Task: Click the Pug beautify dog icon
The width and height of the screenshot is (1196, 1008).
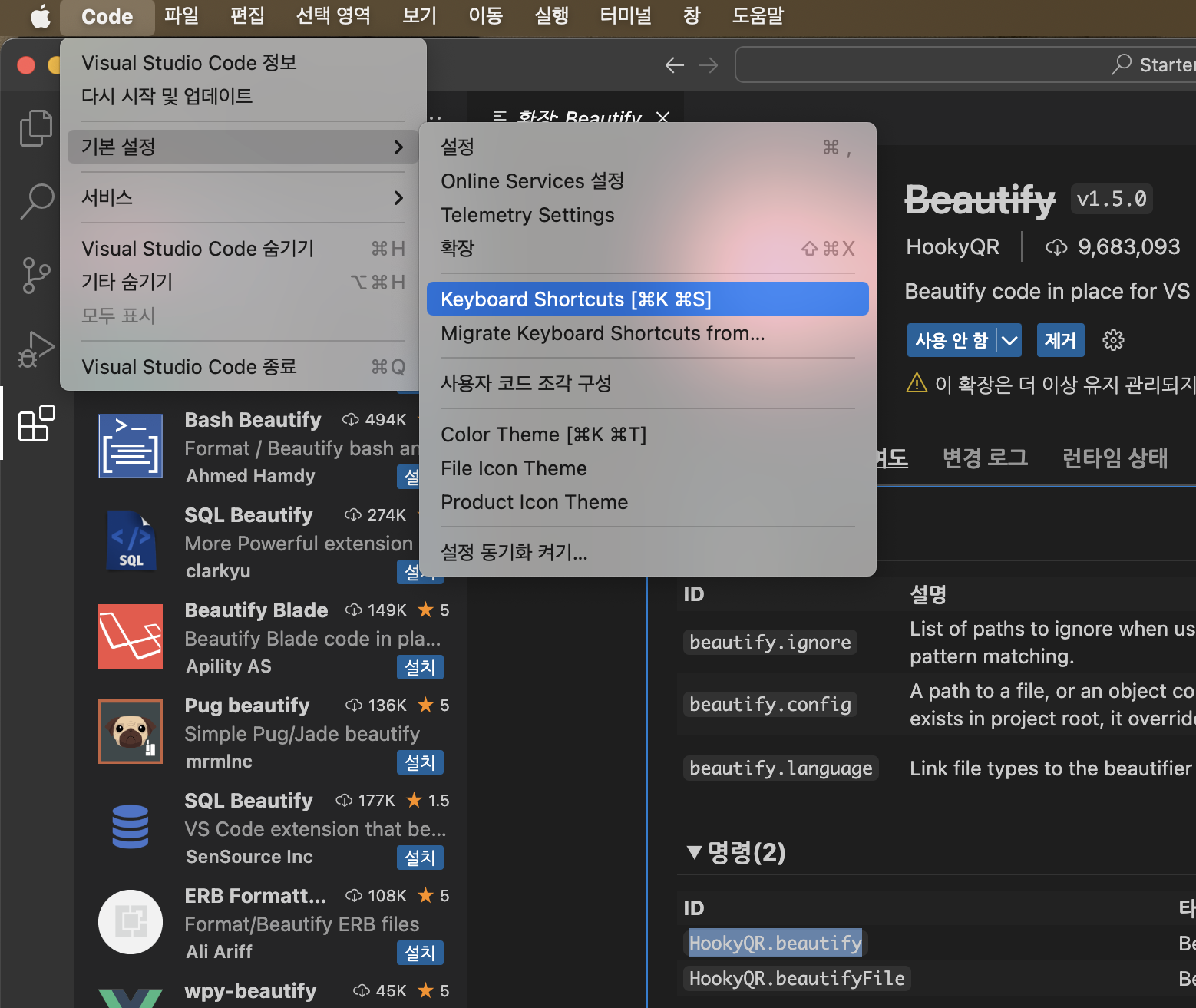Action: [131, 732]
